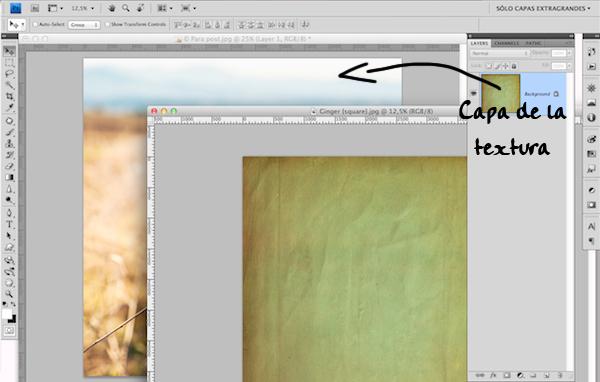
Task: Click the foreground color swatch
Action: tap(7, 314)
